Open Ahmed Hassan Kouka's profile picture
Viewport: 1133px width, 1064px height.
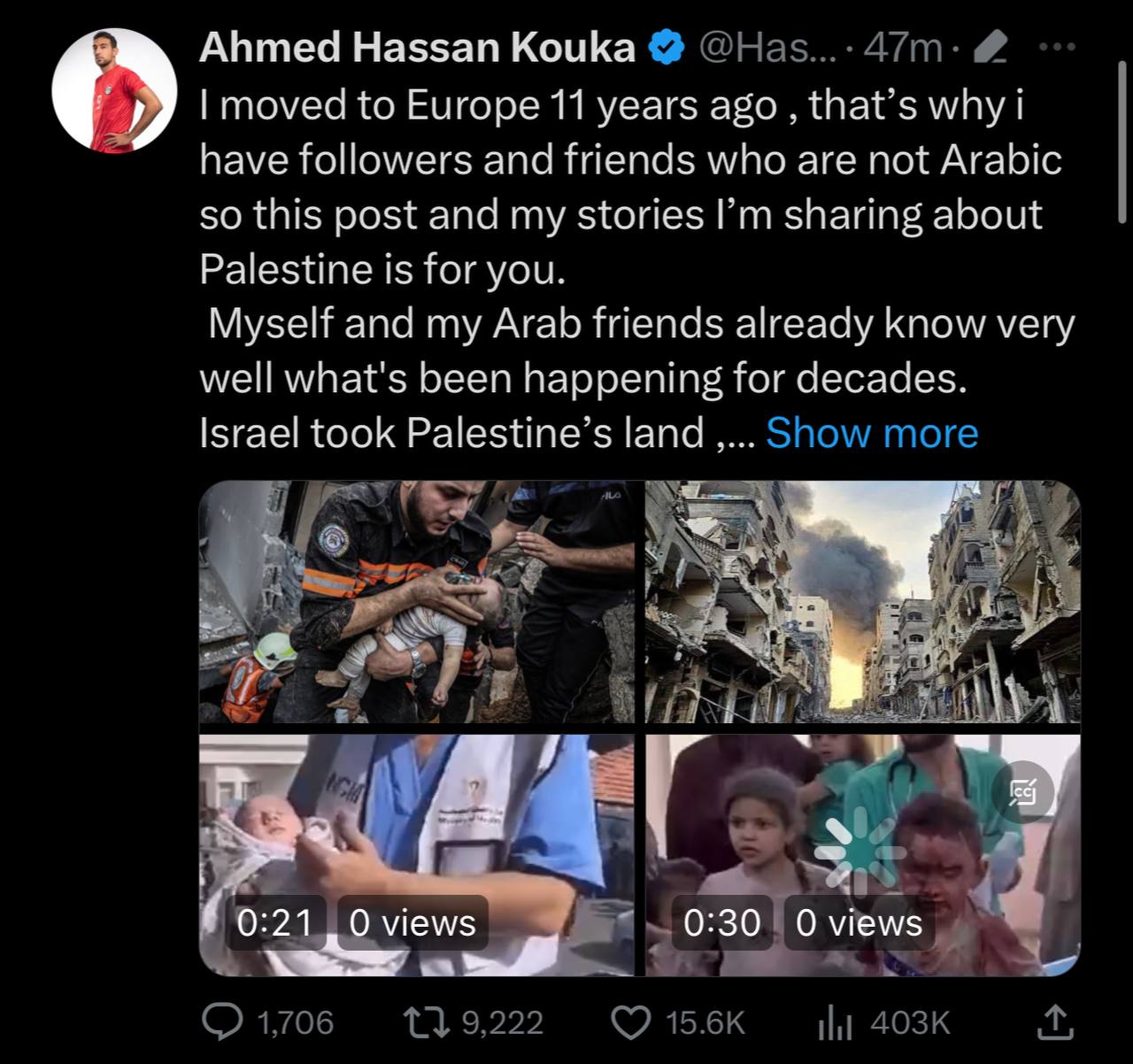click(x=108, y=91)
